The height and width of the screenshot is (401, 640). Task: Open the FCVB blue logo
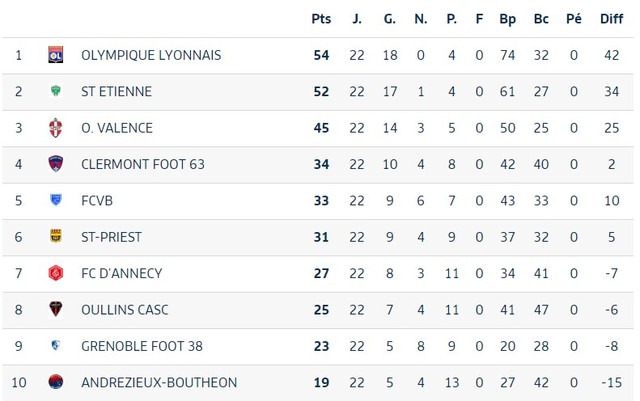pyautogui.click(x=56, y=200)
